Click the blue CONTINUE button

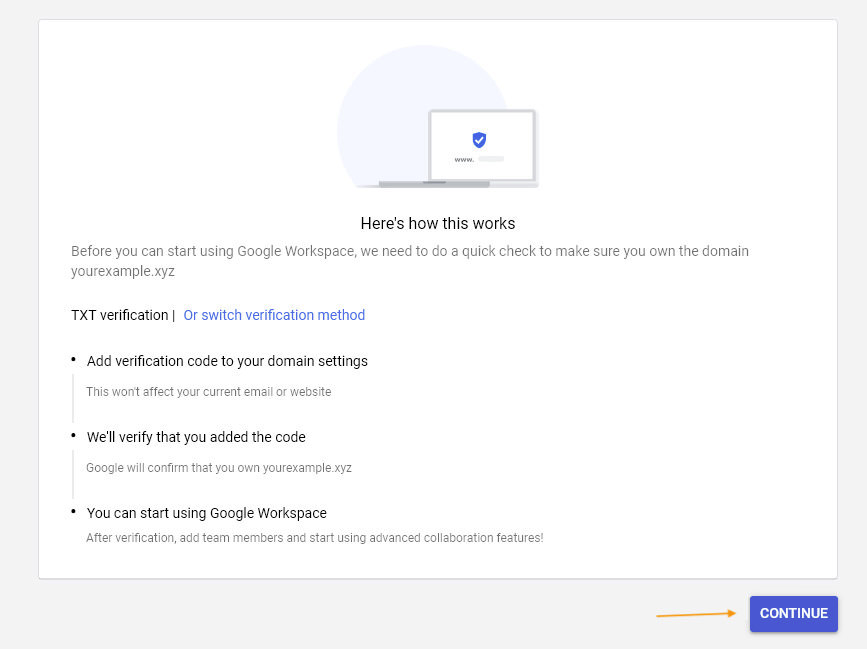793,614
